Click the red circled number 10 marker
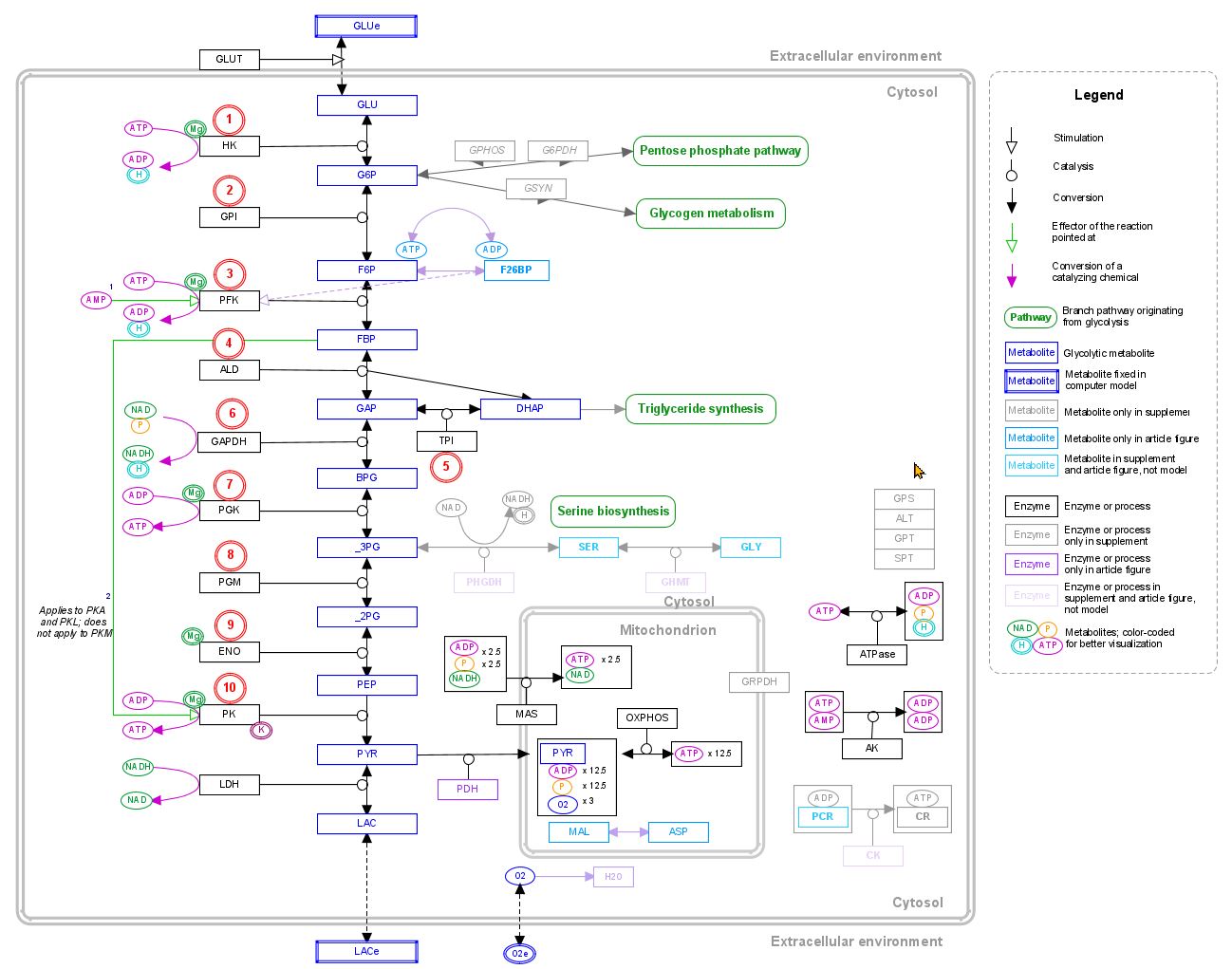This screenshot has width=1232, height=969. pos(229,688)
